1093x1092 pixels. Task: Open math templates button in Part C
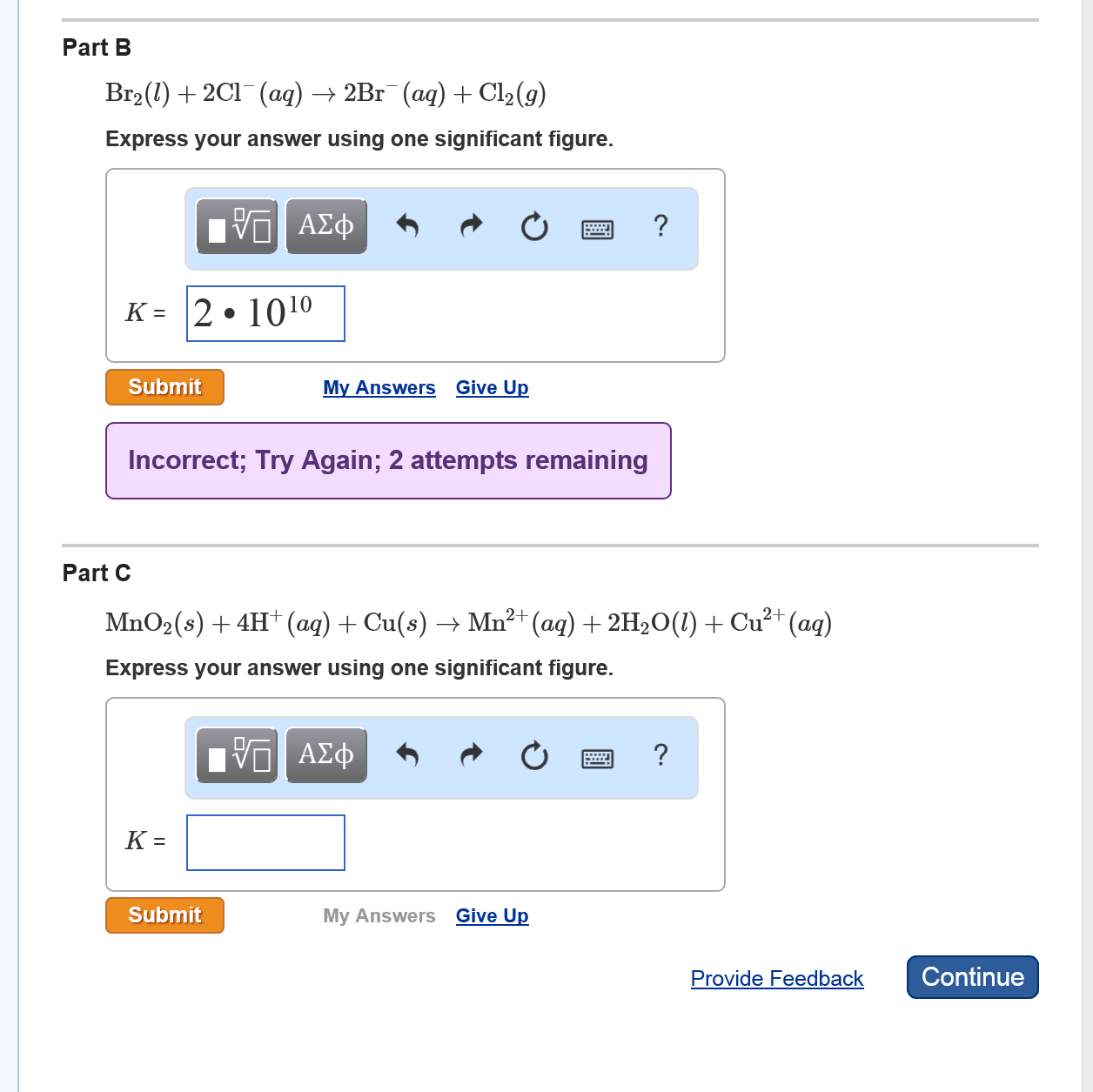(x=237, y=755)
